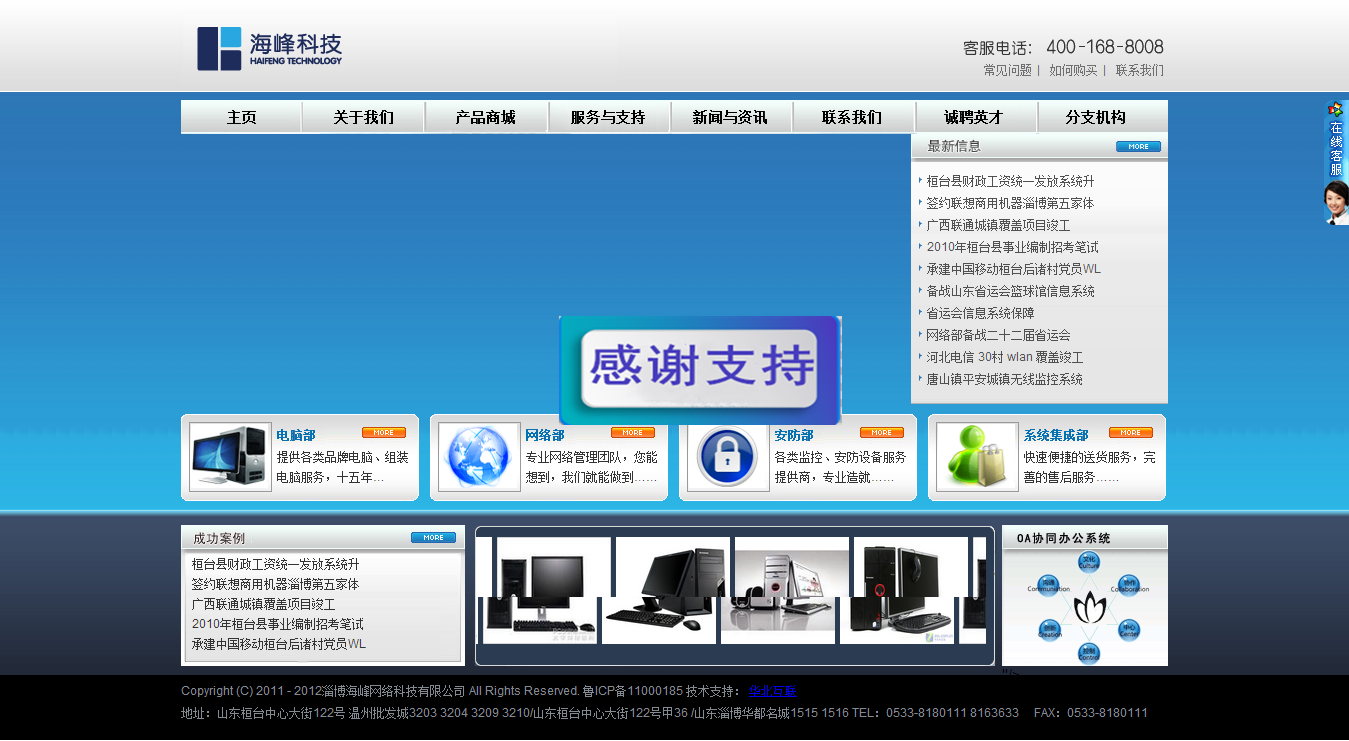Open the 新闻与资讯 menu item
Viewport: 1349px width, 741px height.
pyautogui.click(x=731, y=117)
